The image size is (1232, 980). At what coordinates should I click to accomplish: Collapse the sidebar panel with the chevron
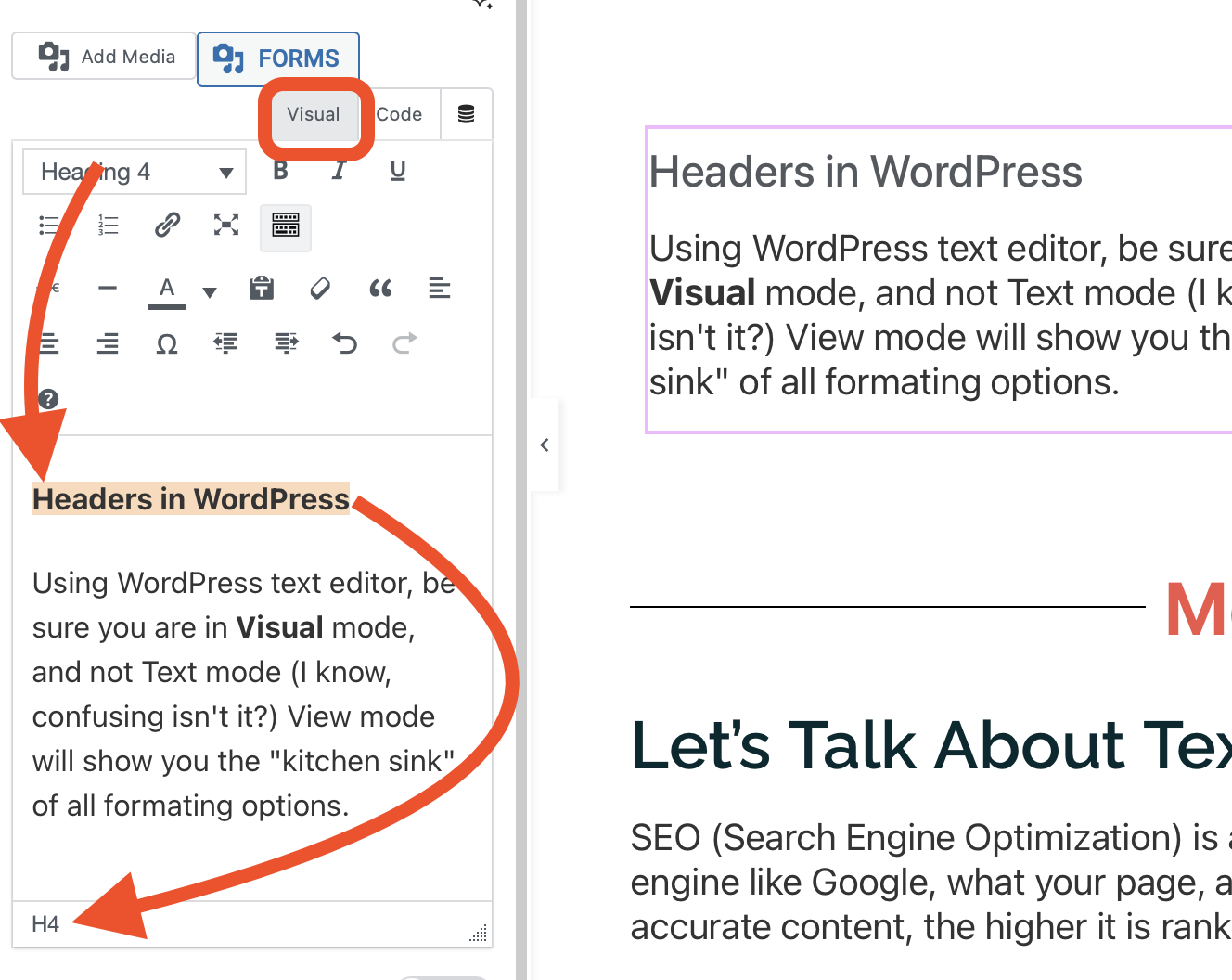545,445
